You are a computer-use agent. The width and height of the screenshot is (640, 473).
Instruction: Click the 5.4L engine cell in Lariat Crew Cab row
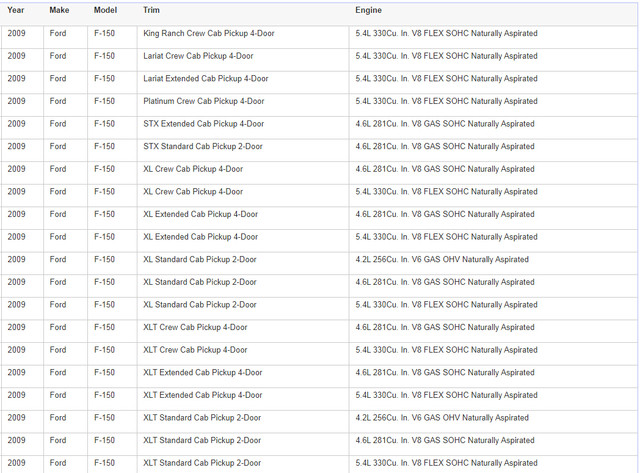click(x=446, y=56)
